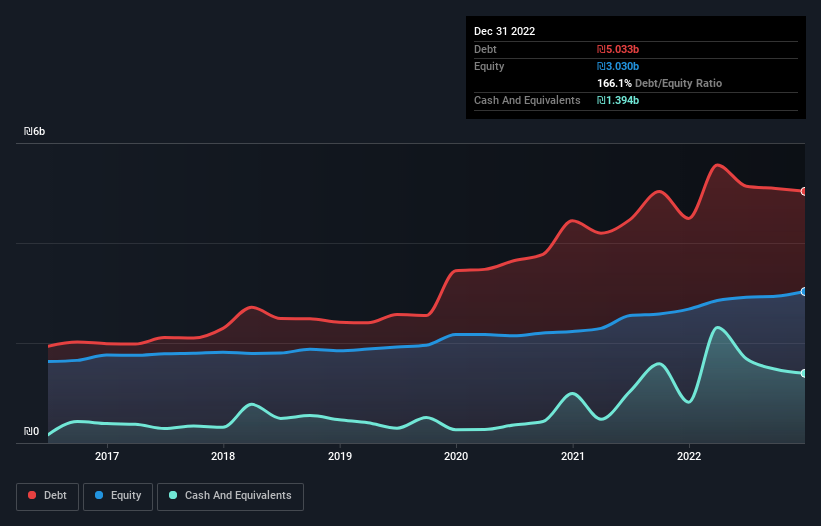Click the ₪6b y-axis label
The image size is (821, 526).
tap(35, 131)
